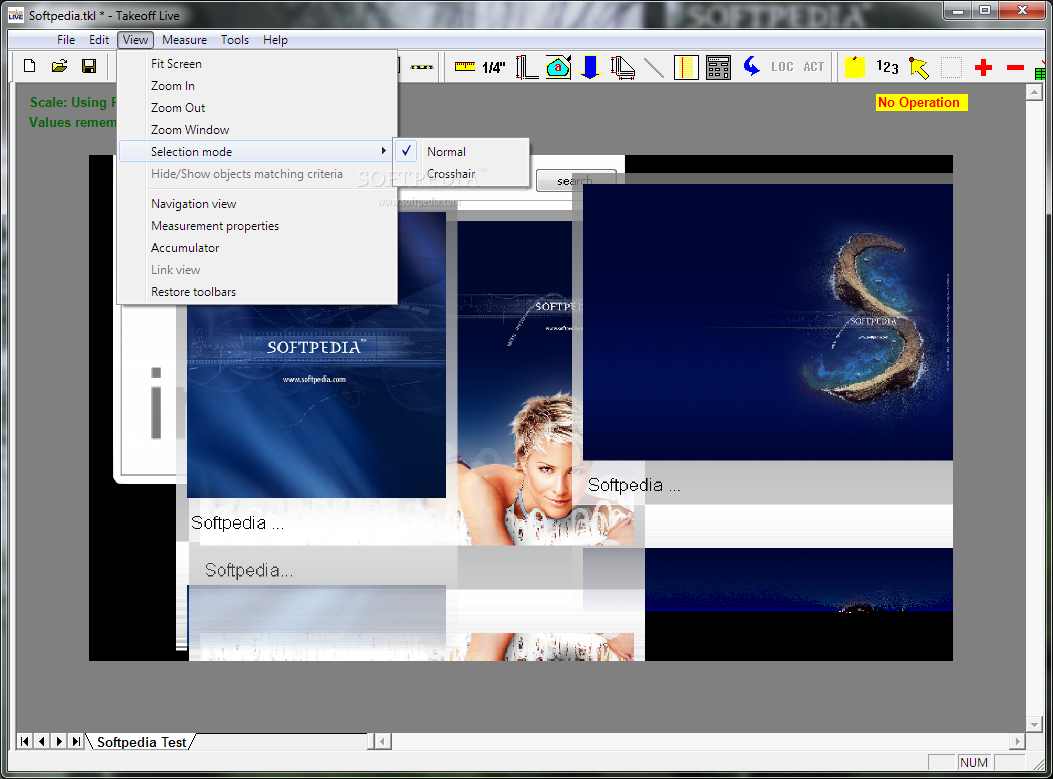
Task: Select the area measurement tool with 'a'
Action: pyautogui.click(x=558, y=67)
